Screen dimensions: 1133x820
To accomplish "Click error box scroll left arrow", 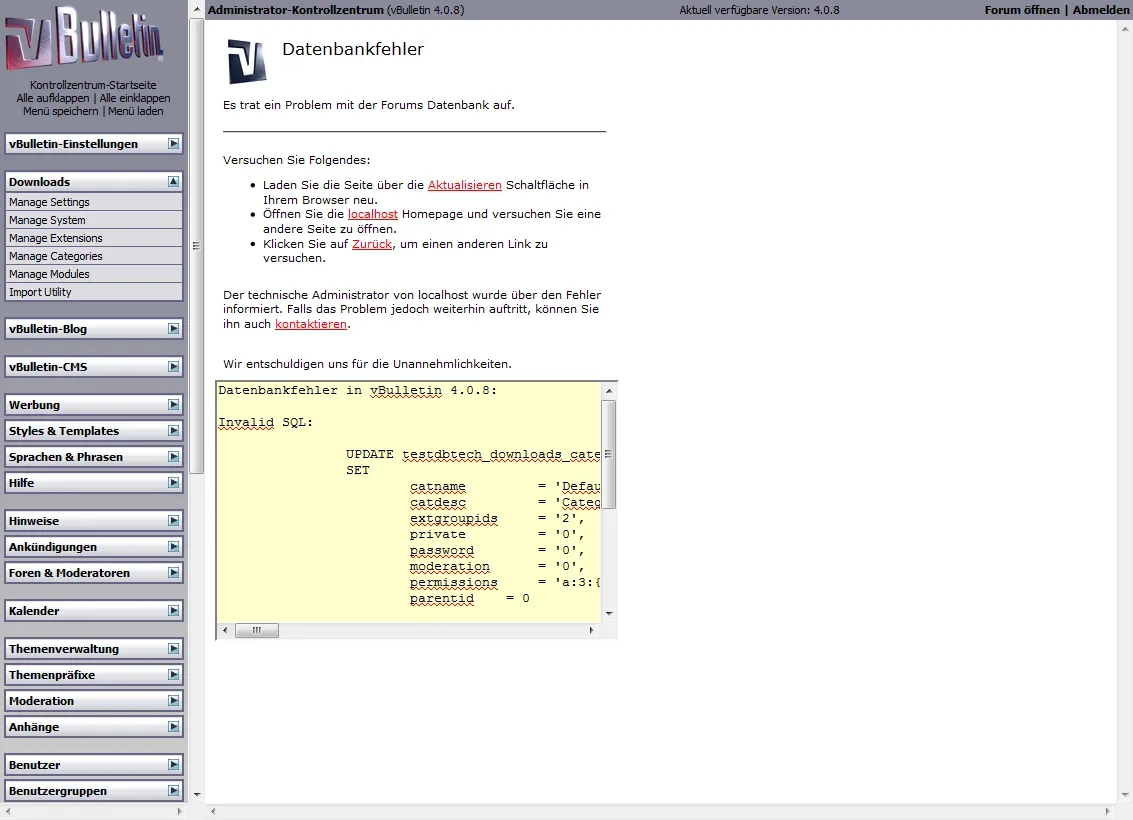I will pyautogui.click(x=225, y=630).
